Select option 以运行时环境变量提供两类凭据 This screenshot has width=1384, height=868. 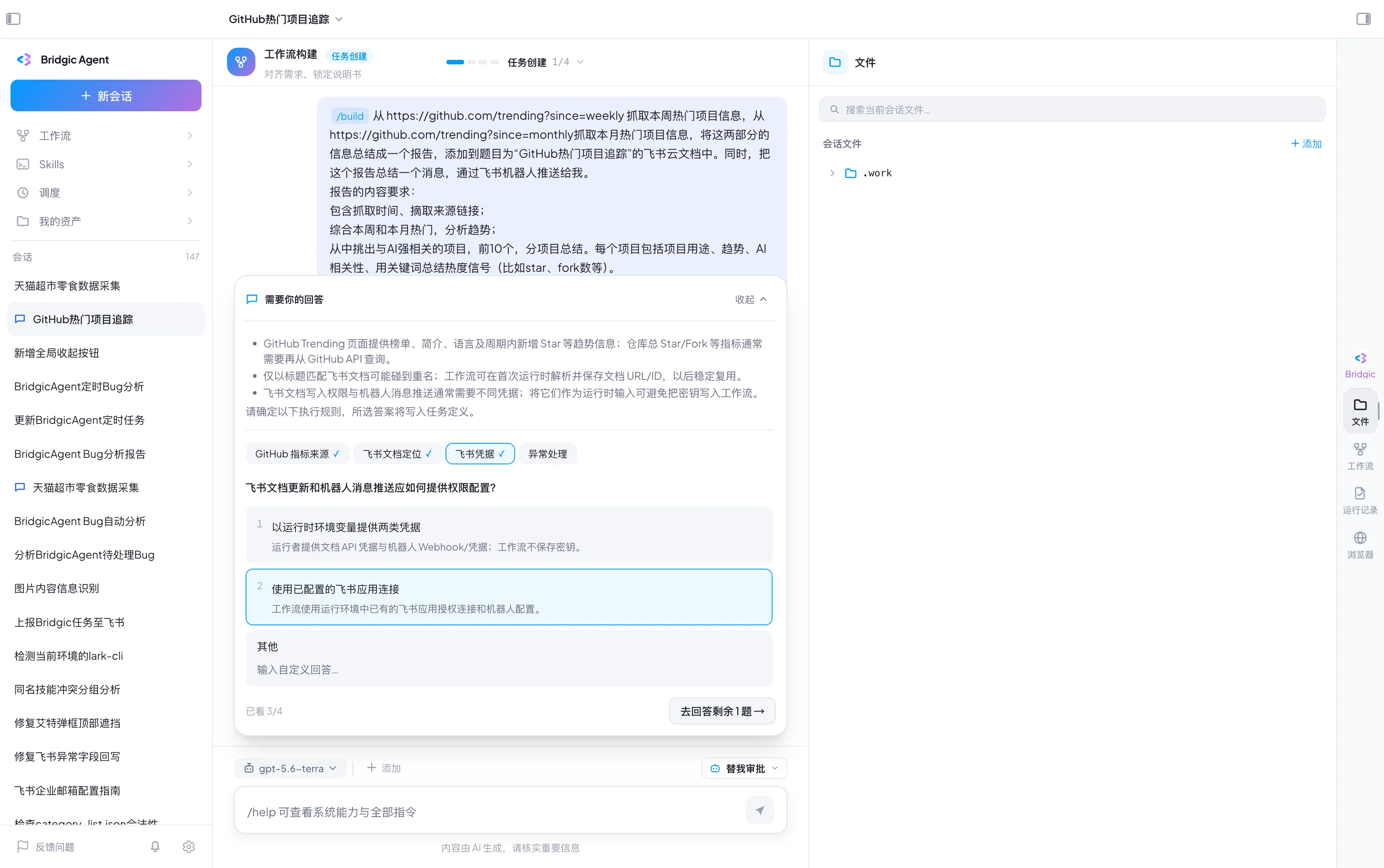point(508,535)
